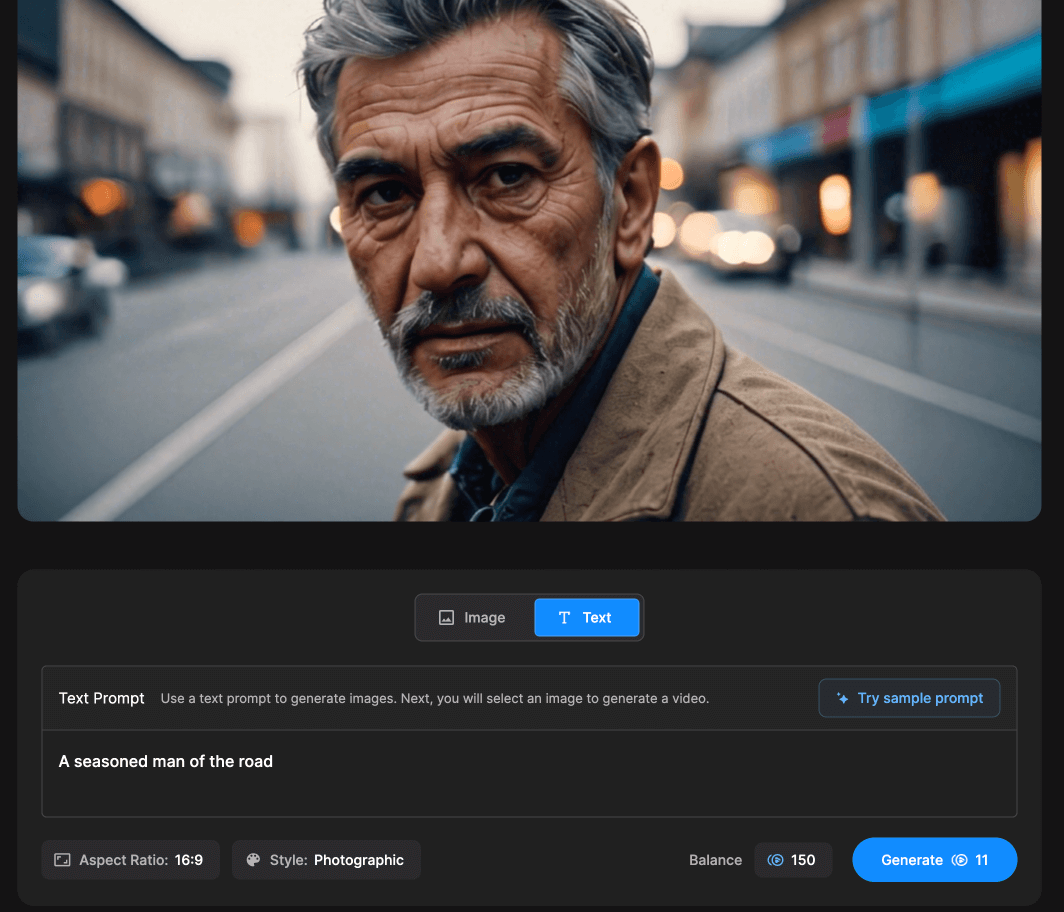Viewport: 1064px width, 912px height.
Task: Click the aspect ratio frame icon
Action: [x=62, y=860]
